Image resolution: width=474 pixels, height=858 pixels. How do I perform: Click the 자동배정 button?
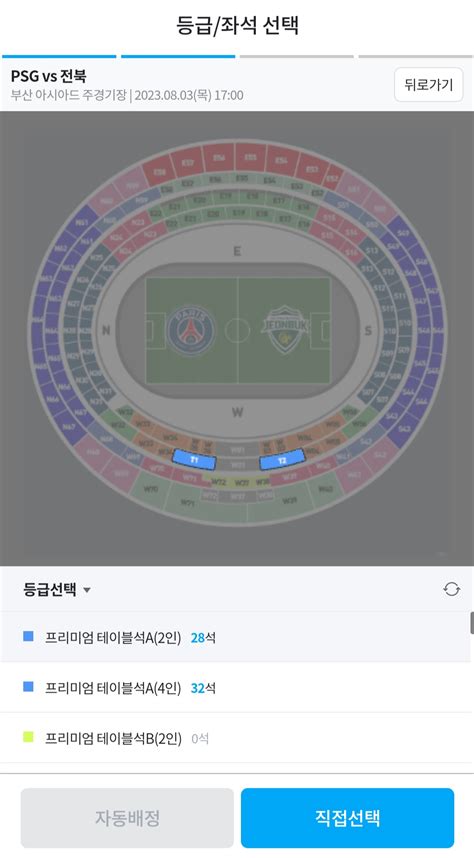click(127, 818)
